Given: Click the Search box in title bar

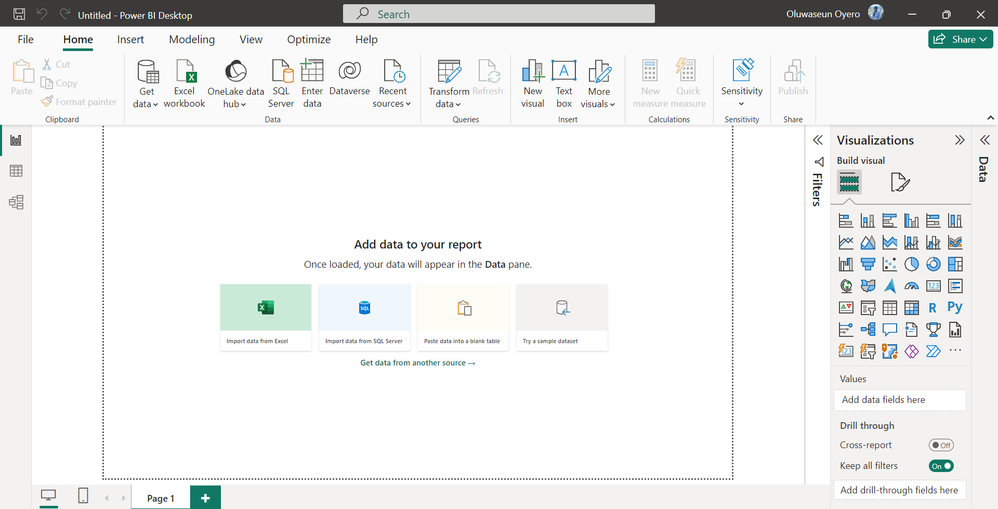Looking at the screenshot, I should coord(498,14).
